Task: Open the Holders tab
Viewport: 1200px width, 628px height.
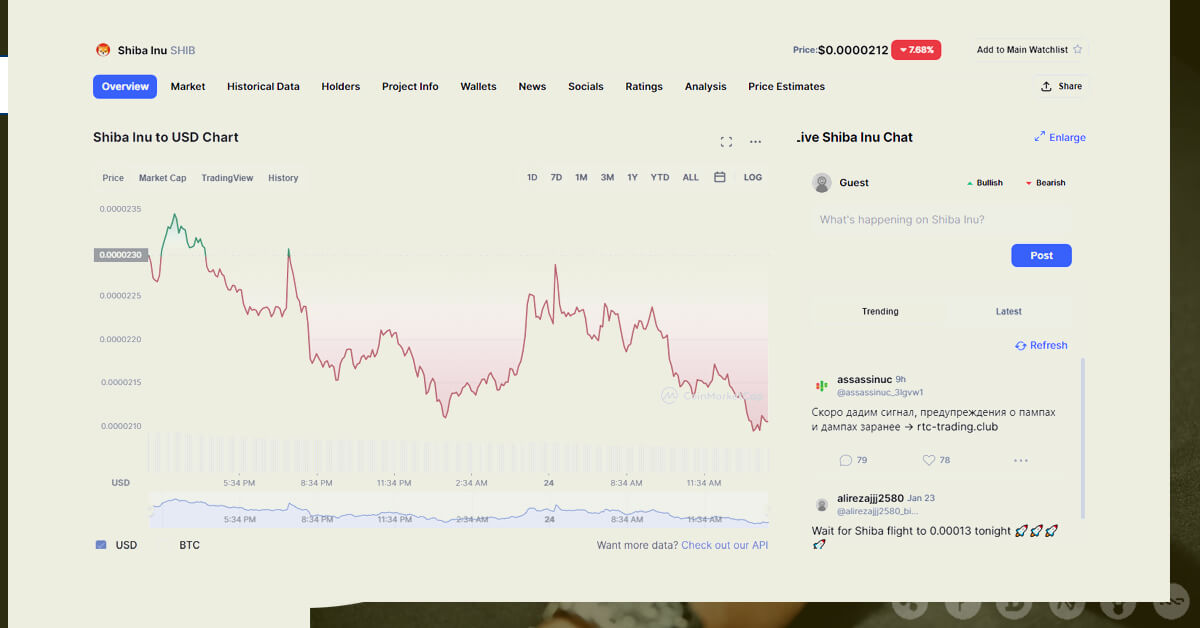Action: 341,87
